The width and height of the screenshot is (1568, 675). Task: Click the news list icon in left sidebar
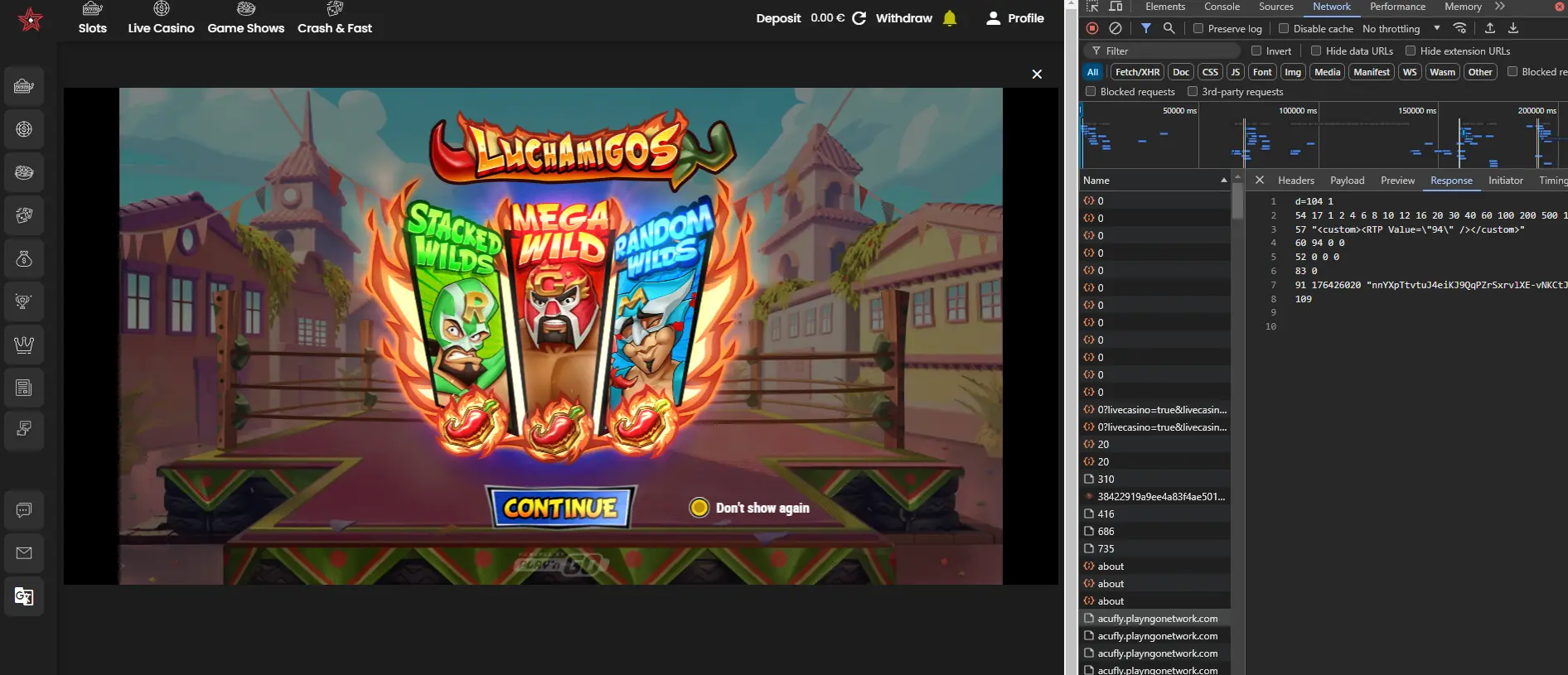point(24,388)
